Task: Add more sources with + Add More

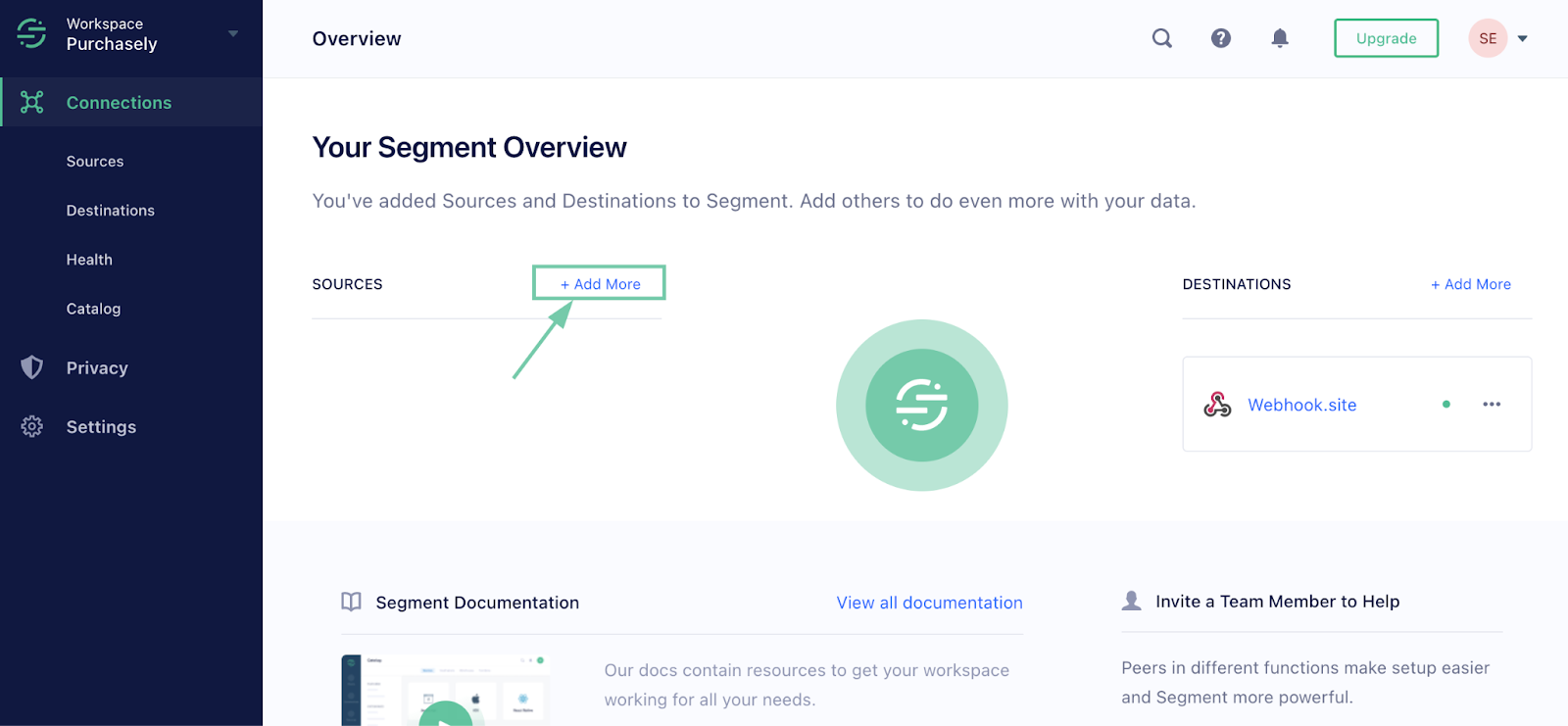Action: pos(600,284)
